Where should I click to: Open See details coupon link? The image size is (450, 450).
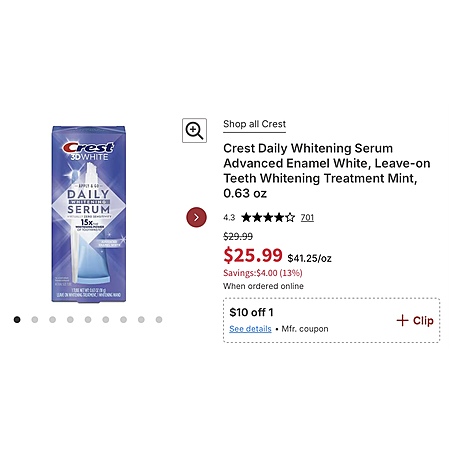click(x=250, y=329)
